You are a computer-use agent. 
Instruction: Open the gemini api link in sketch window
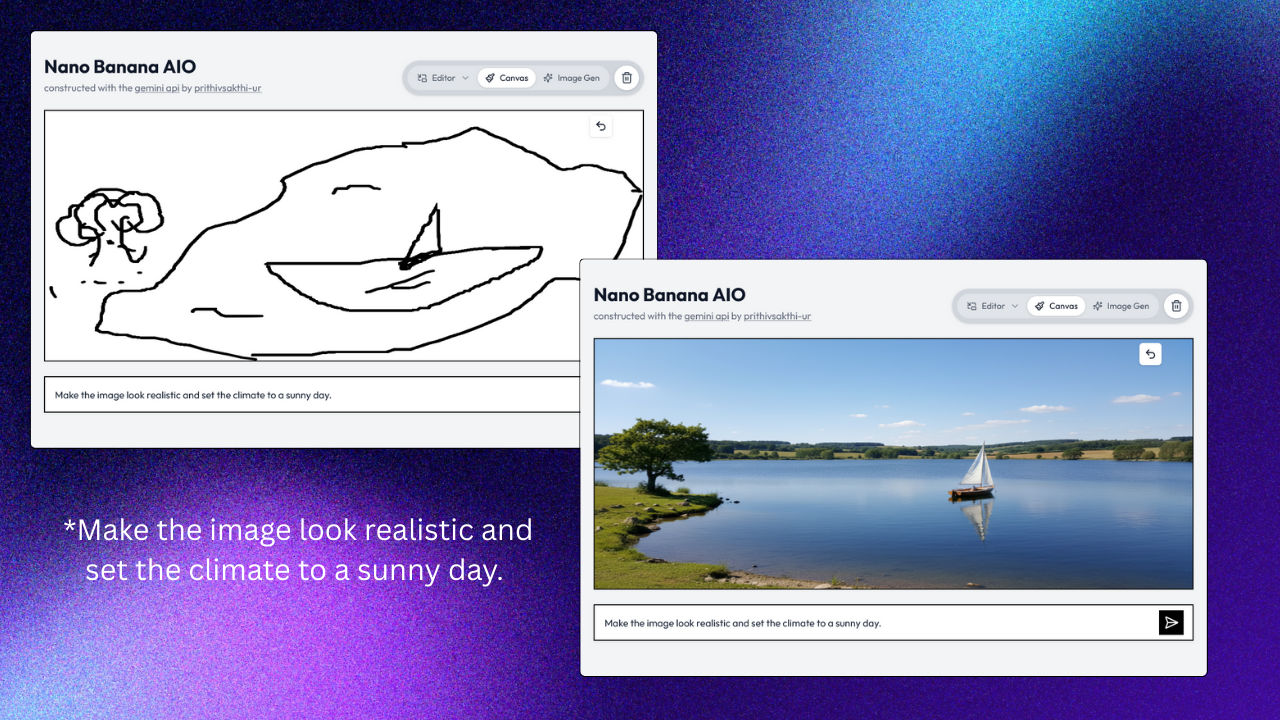coord(157,88)
